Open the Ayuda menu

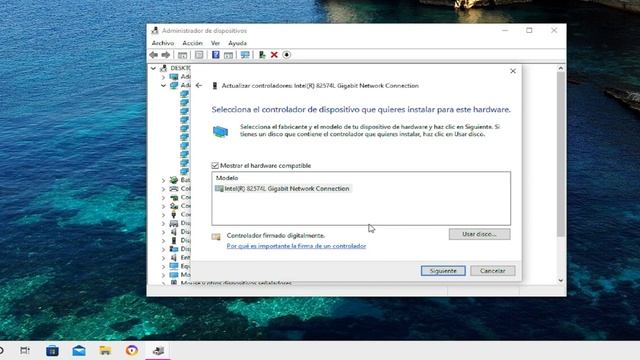tap(237, 43)
